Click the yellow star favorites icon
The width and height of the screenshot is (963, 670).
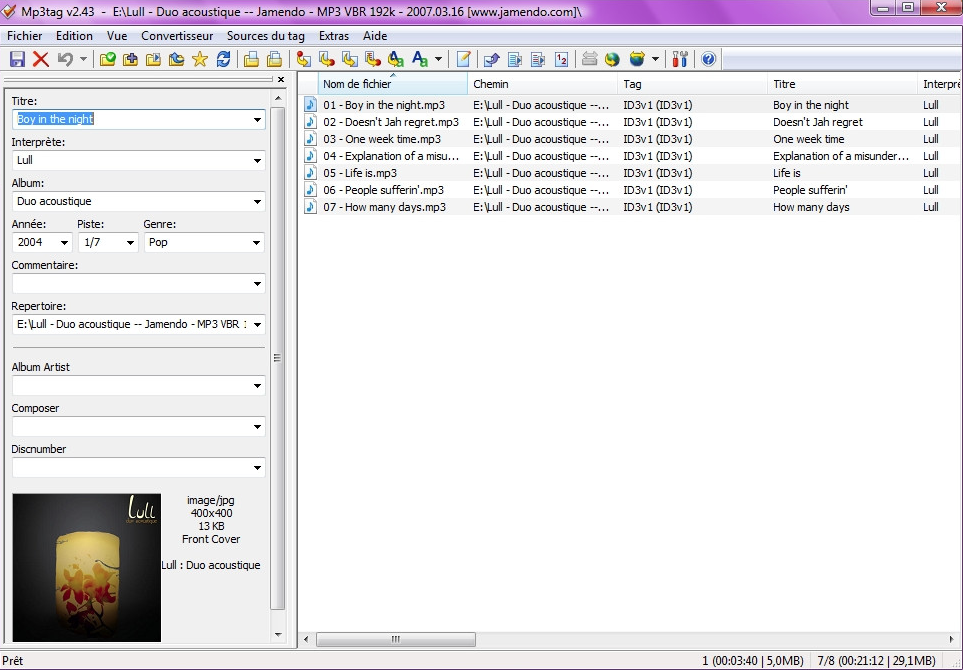pos(199,60)
